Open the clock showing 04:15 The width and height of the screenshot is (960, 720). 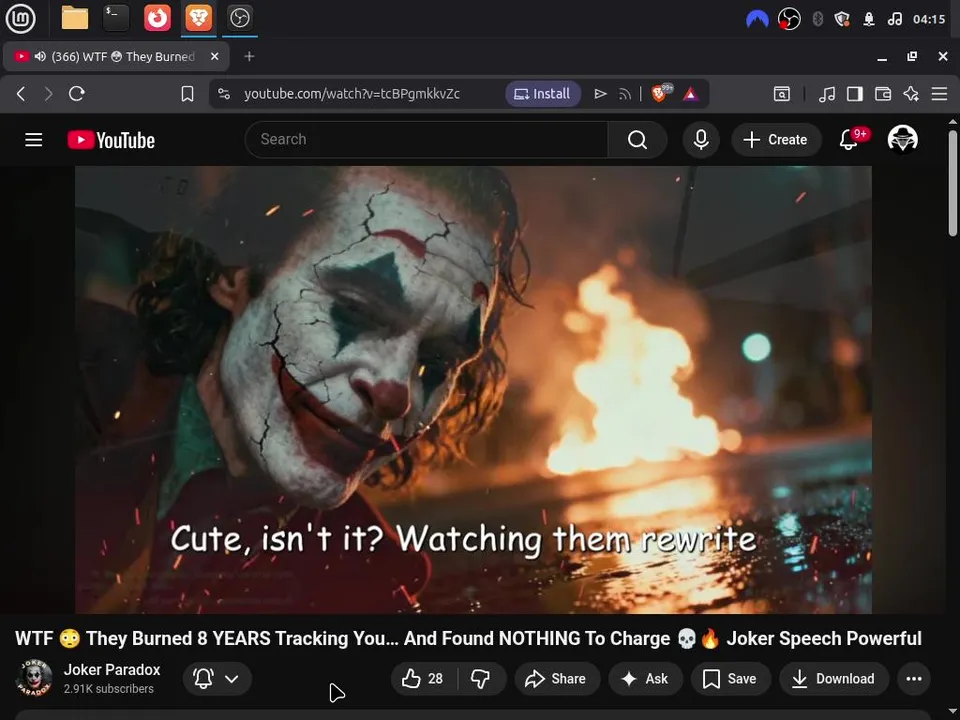[x=929, y=20]
